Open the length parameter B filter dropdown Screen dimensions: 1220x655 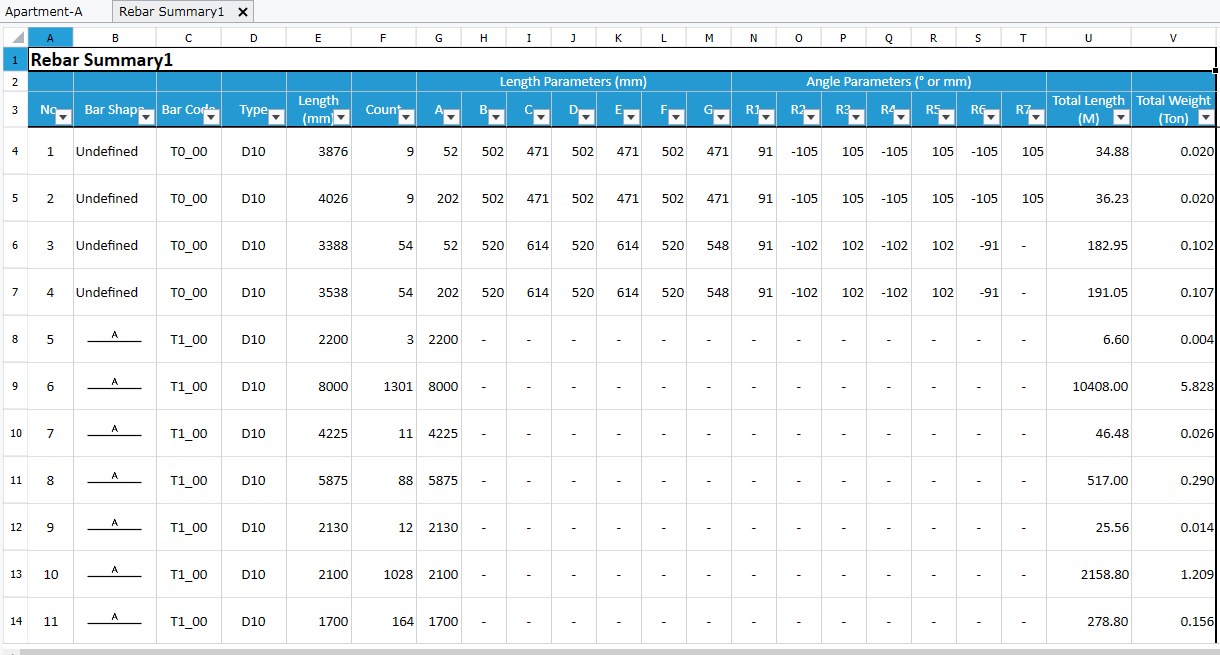coord(496,117)
